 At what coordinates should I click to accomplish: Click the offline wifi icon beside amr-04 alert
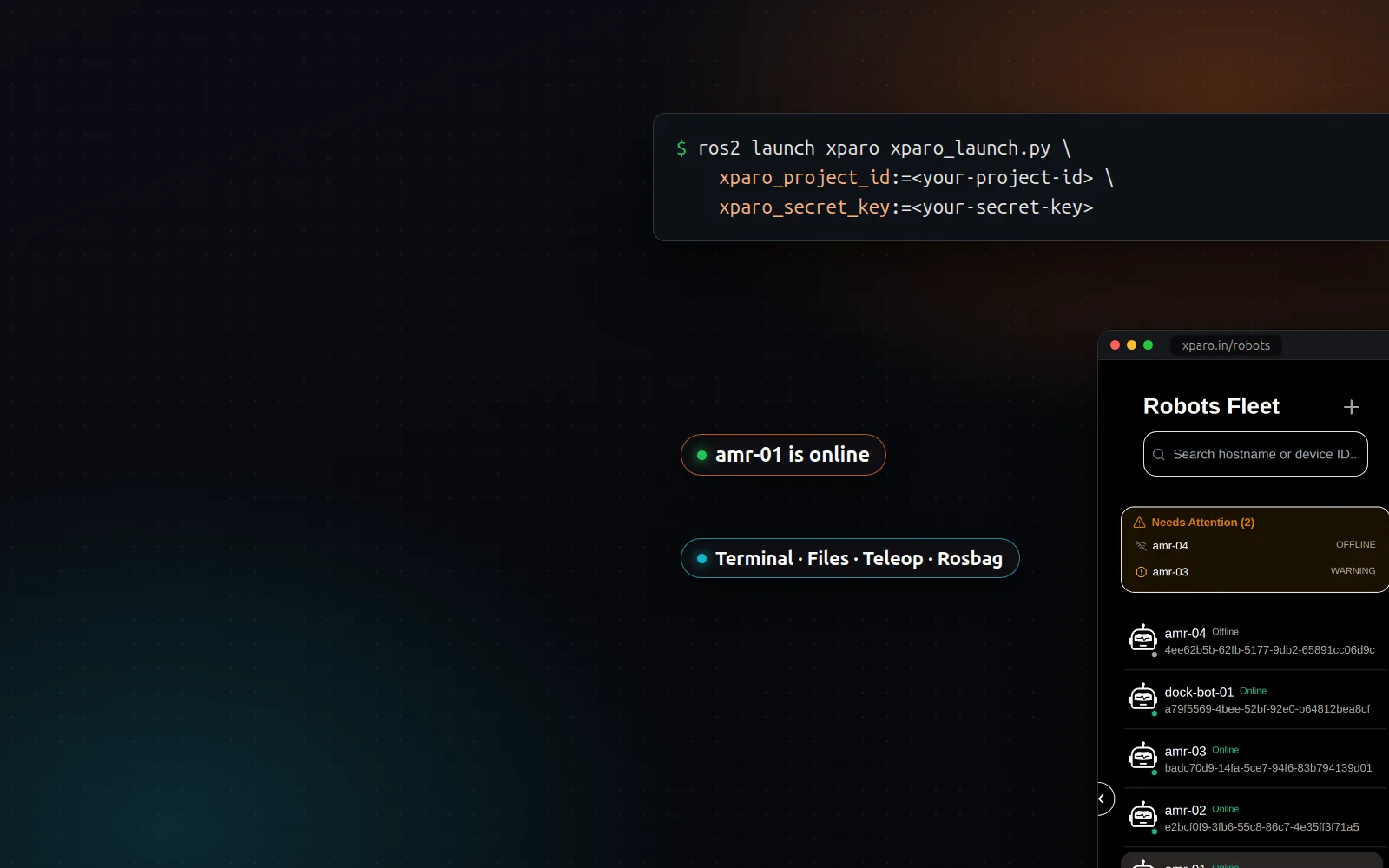tap(1141, 546)
